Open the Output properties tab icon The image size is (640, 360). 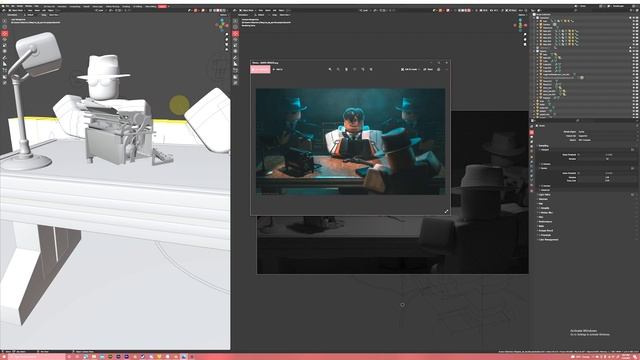(531, 137)
